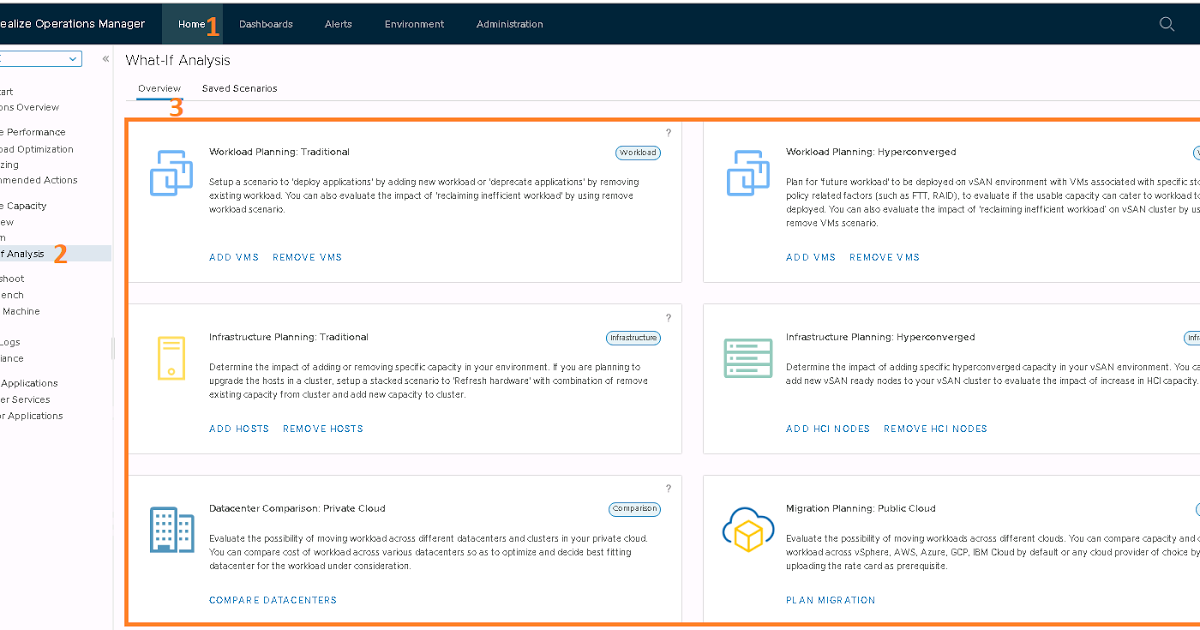Click the Workload Planning: Traditional icon

click(170, 171)
